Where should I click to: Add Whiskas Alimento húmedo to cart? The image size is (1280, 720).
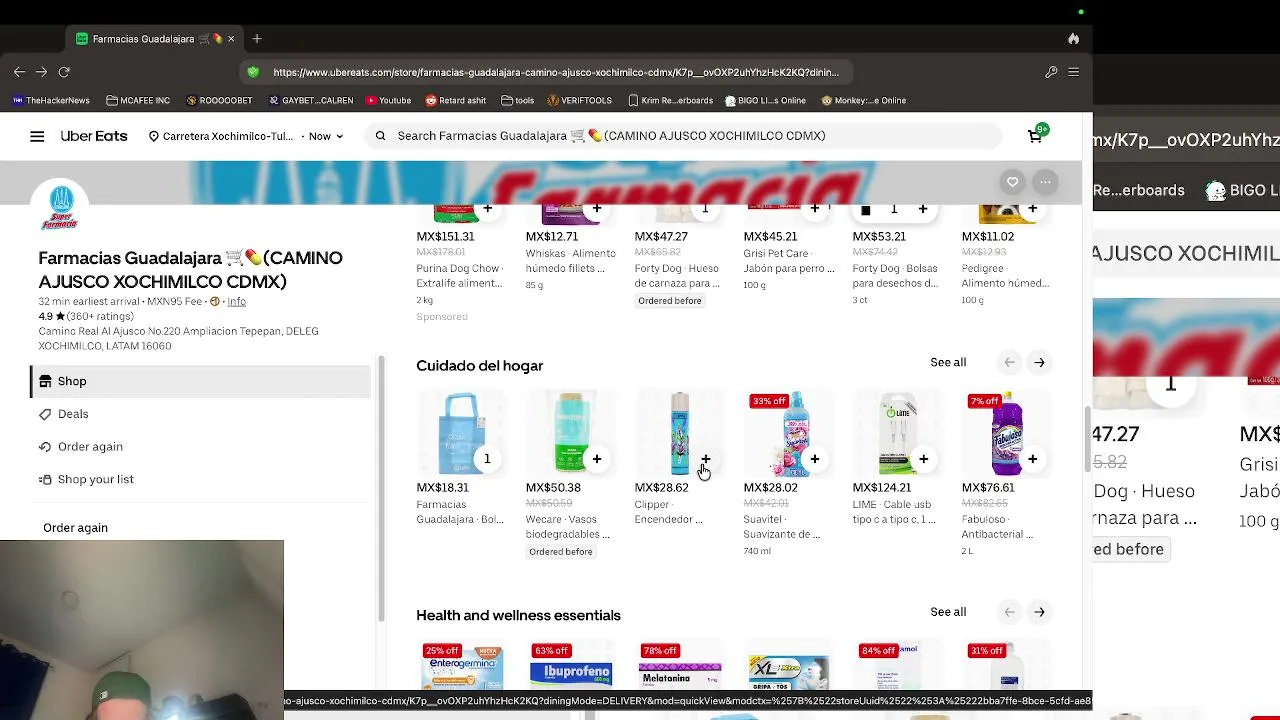tap(596, 210)
